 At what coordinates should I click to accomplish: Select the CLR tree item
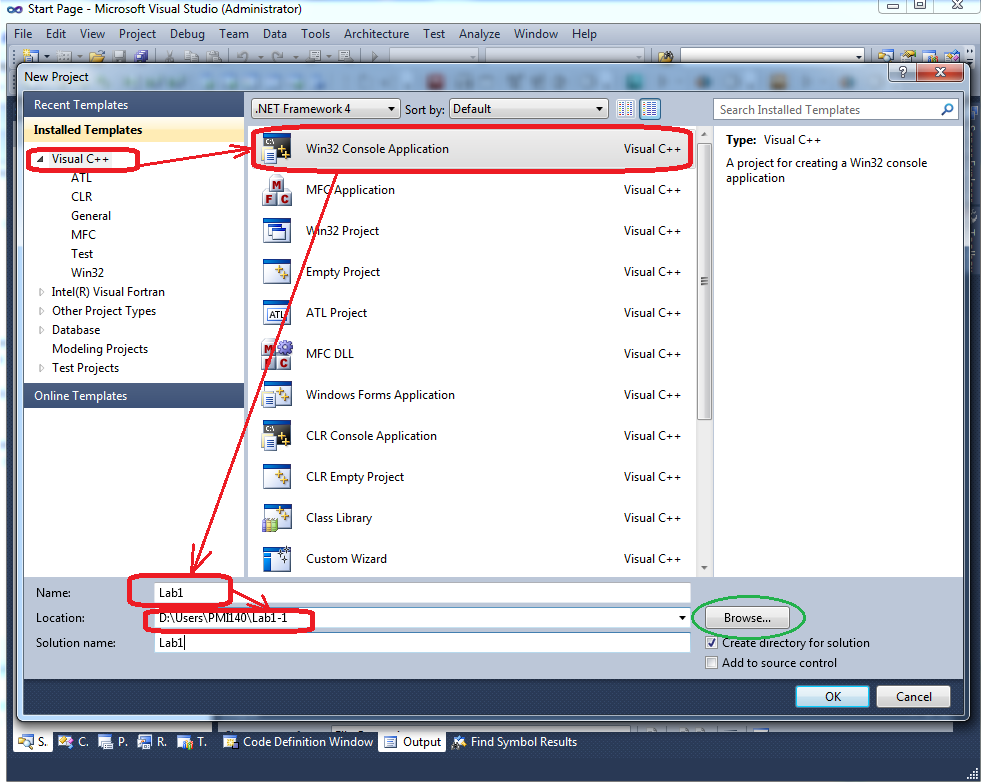tap(81, 197)
